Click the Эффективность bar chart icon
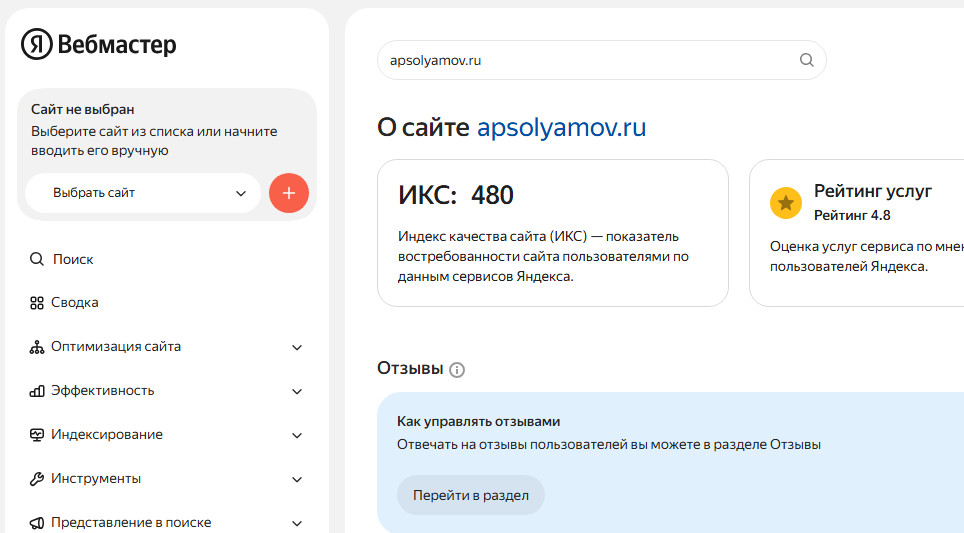The image size is (964, 533). coord(37,391)
